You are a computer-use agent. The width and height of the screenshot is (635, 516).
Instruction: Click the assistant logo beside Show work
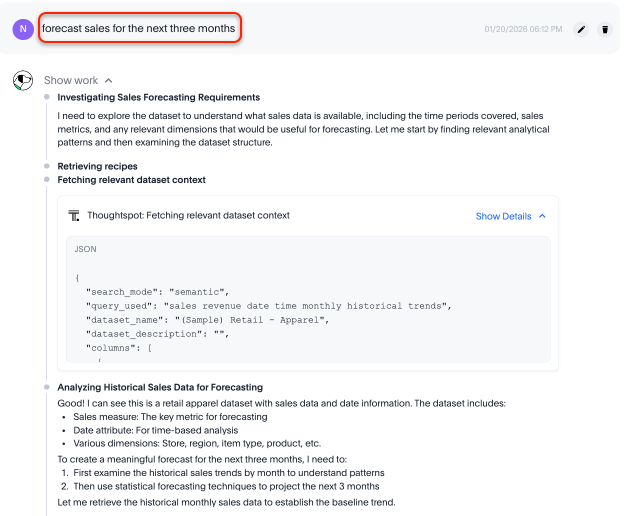coord(22,80)
